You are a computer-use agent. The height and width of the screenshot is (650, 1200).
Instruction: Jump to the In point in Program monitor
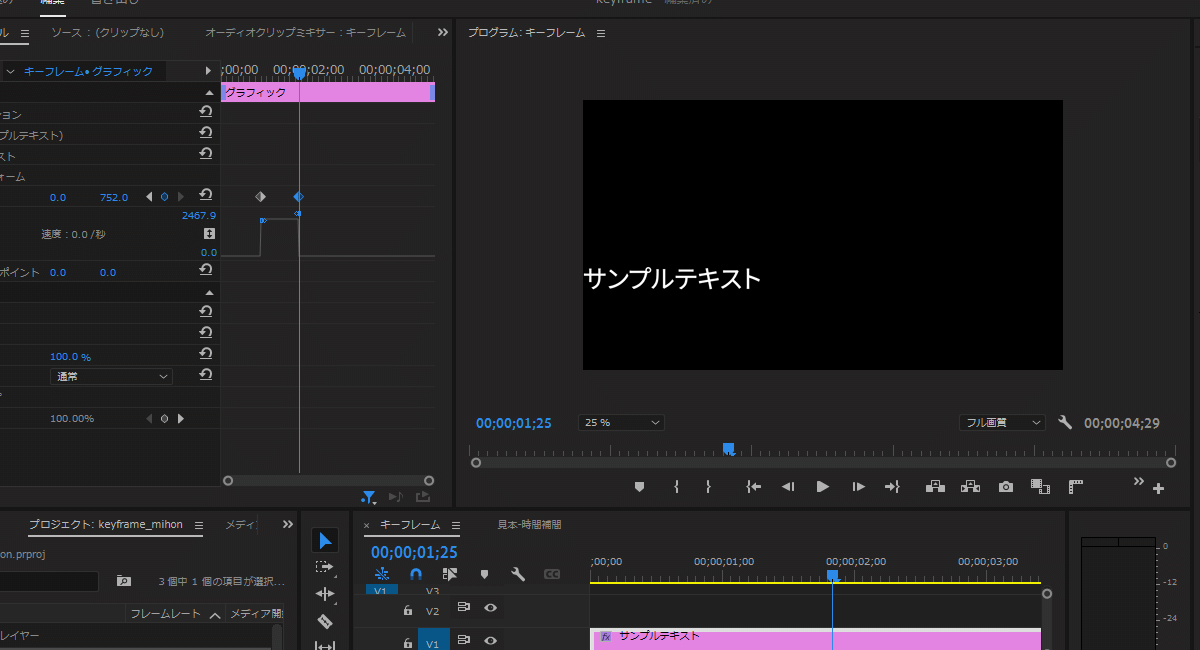(754, 487)
